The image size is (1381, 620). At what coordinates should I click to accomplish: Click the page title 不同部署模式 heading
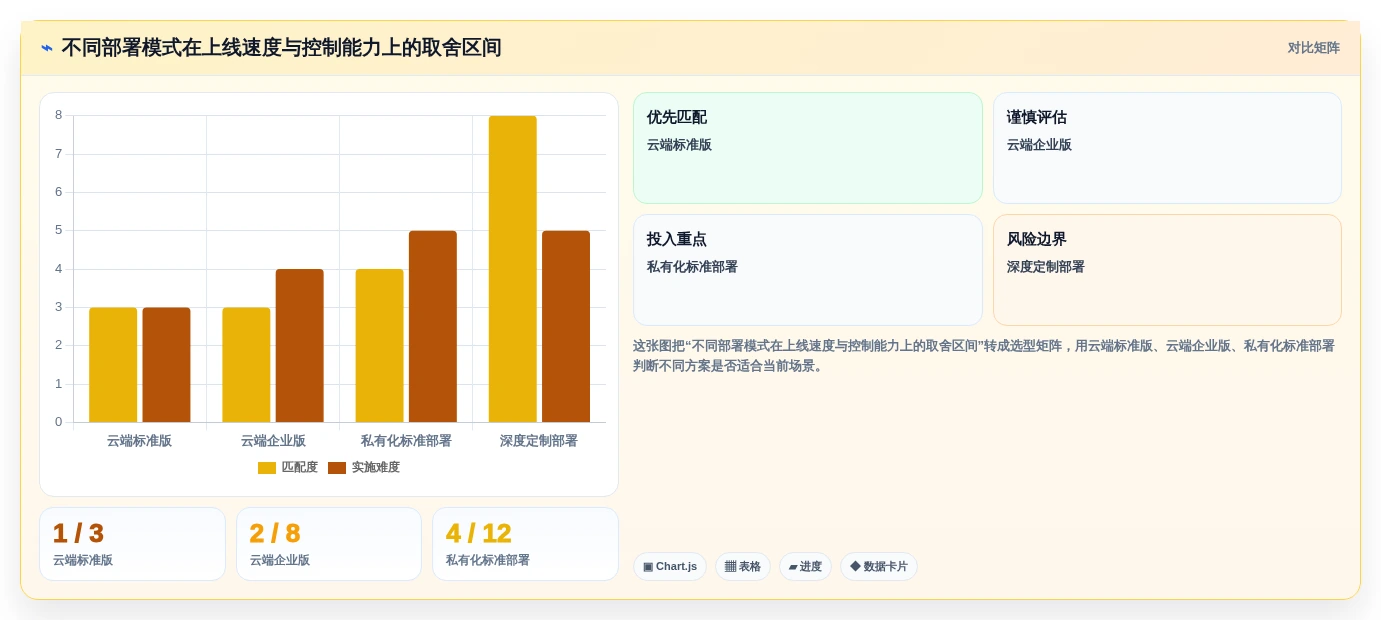coord(281,48)
